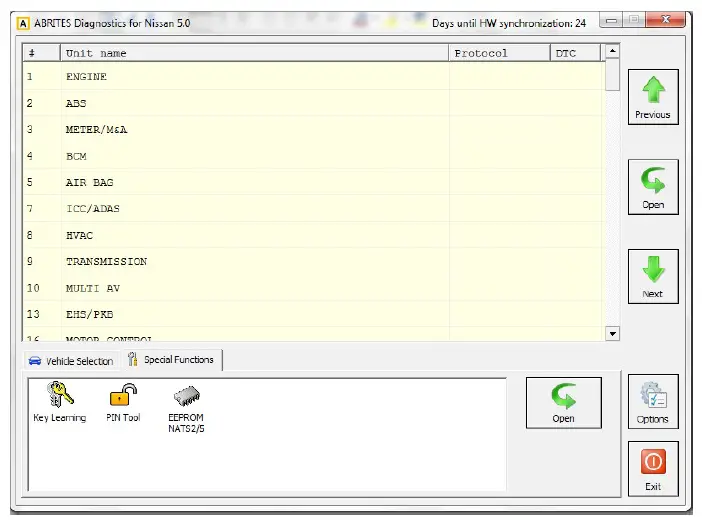Screen dimensions: 702x525
Task: Click the # column header
Action: [42, 53]
